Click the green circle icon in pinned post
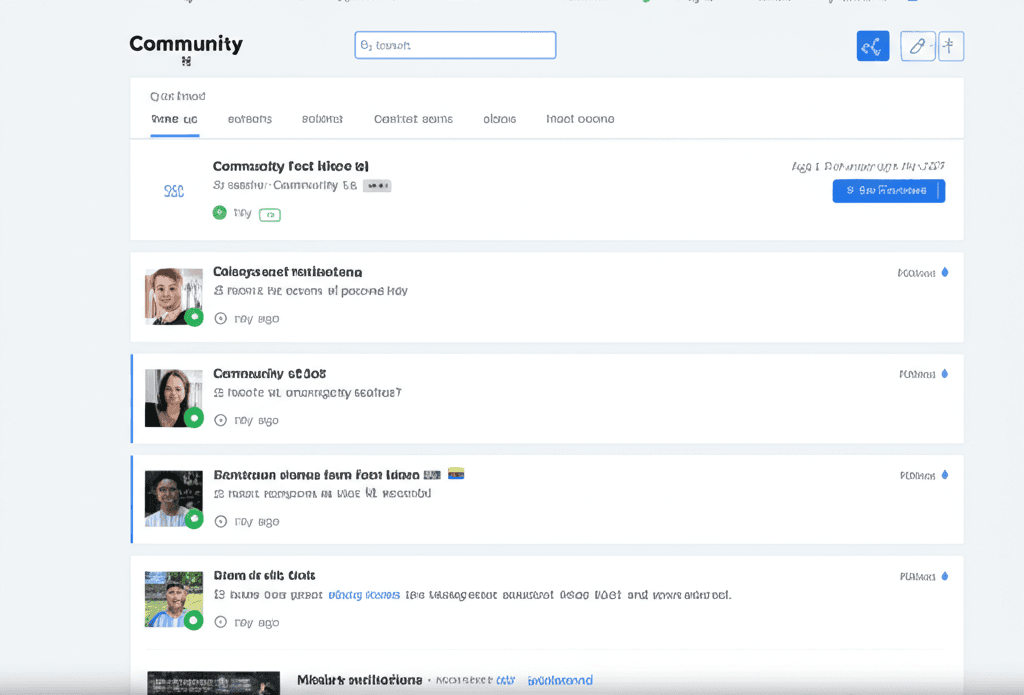Image resolution: width=1024 pixels, height=695 pixels. click(x=220, y=213)
